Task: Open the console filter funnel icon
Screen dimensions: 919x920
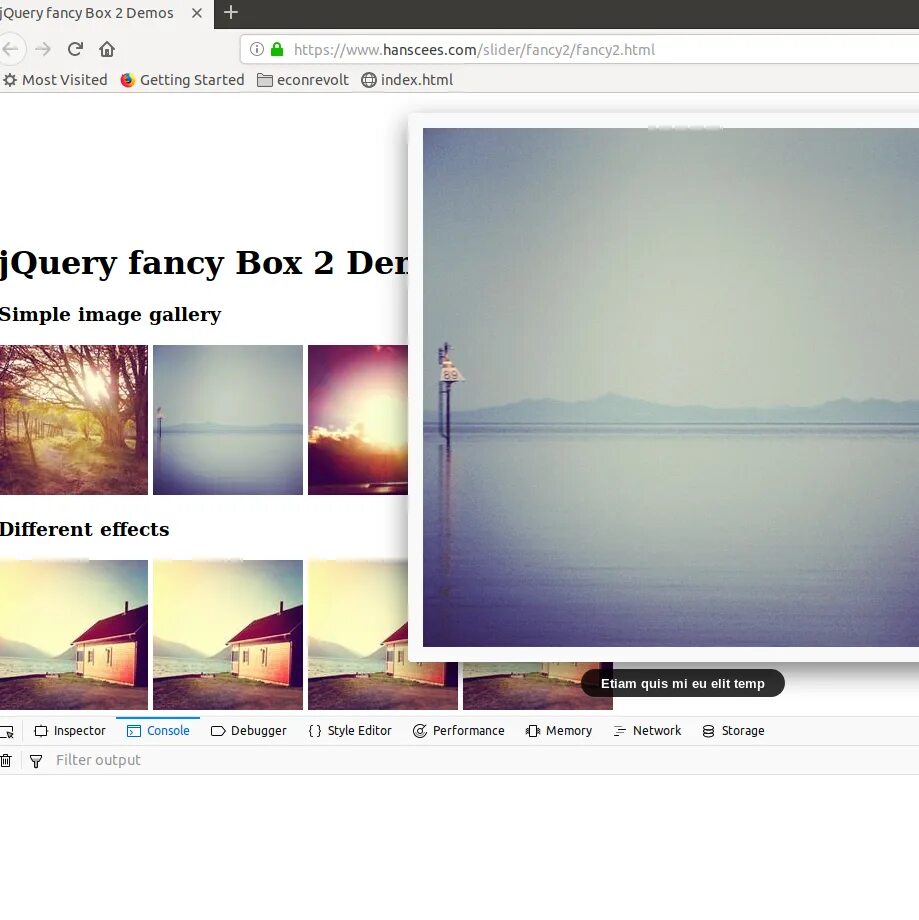Action: (x=36, y=760)
